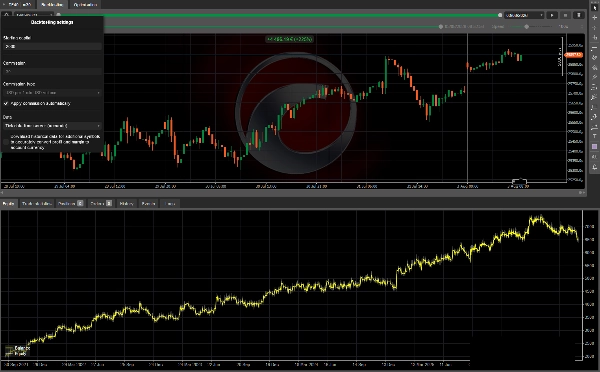Open the timeframe dropdown beside the settings icon
Screen dimensions: 600x372
34,15
